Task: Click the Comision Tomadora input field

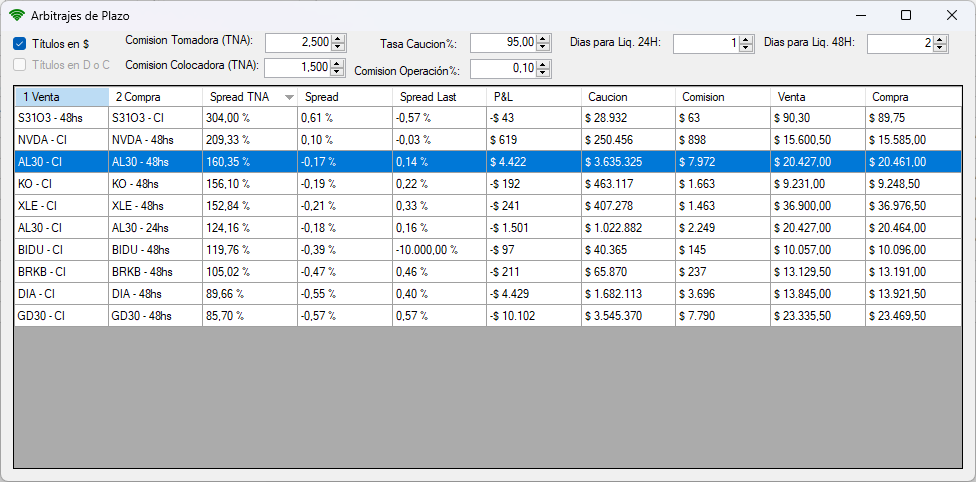Action: tap(299, 43)
